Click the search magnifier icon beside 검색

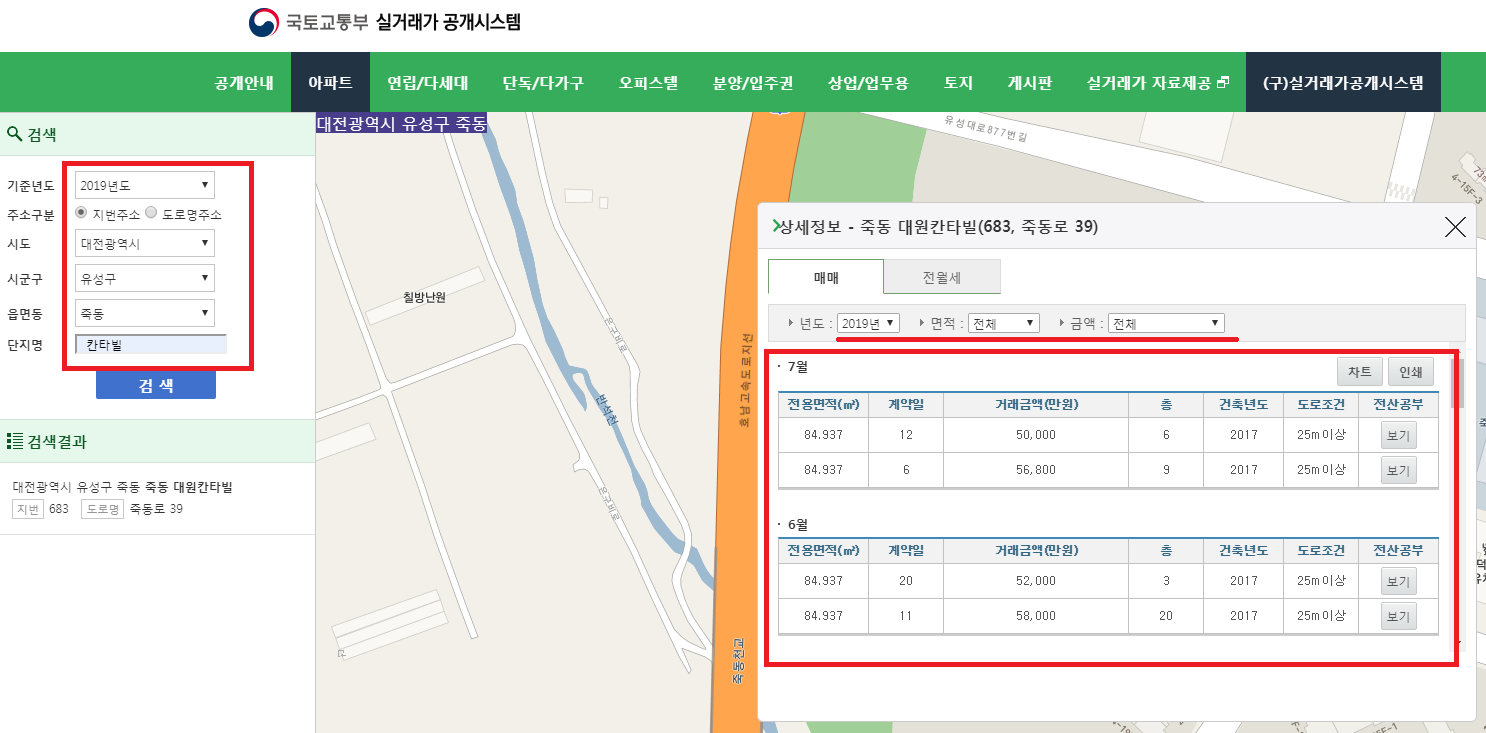[x=15, y=134]
